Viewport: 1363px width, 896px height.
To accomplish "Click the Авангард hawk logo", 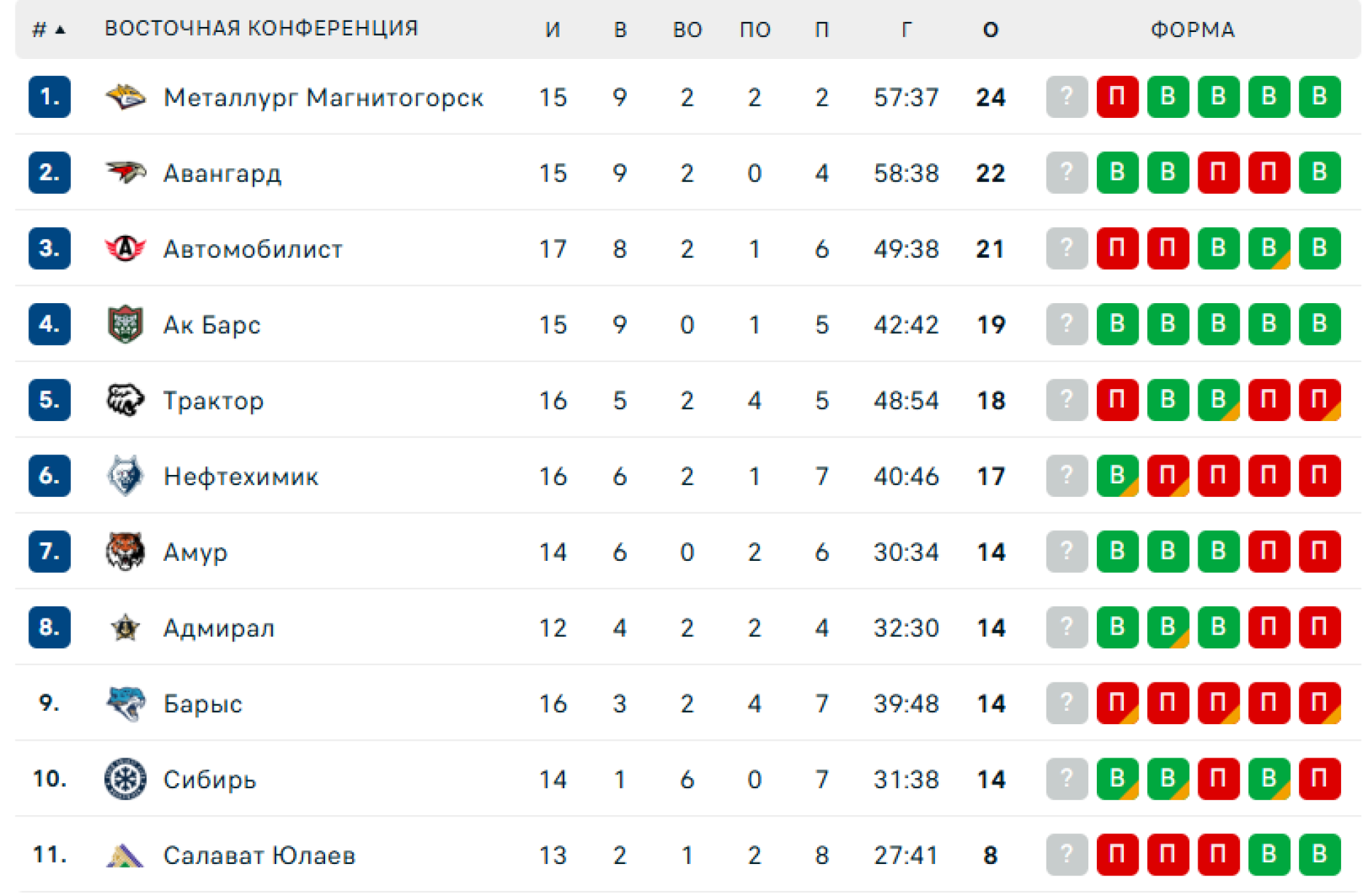I will tap(125, 172).
